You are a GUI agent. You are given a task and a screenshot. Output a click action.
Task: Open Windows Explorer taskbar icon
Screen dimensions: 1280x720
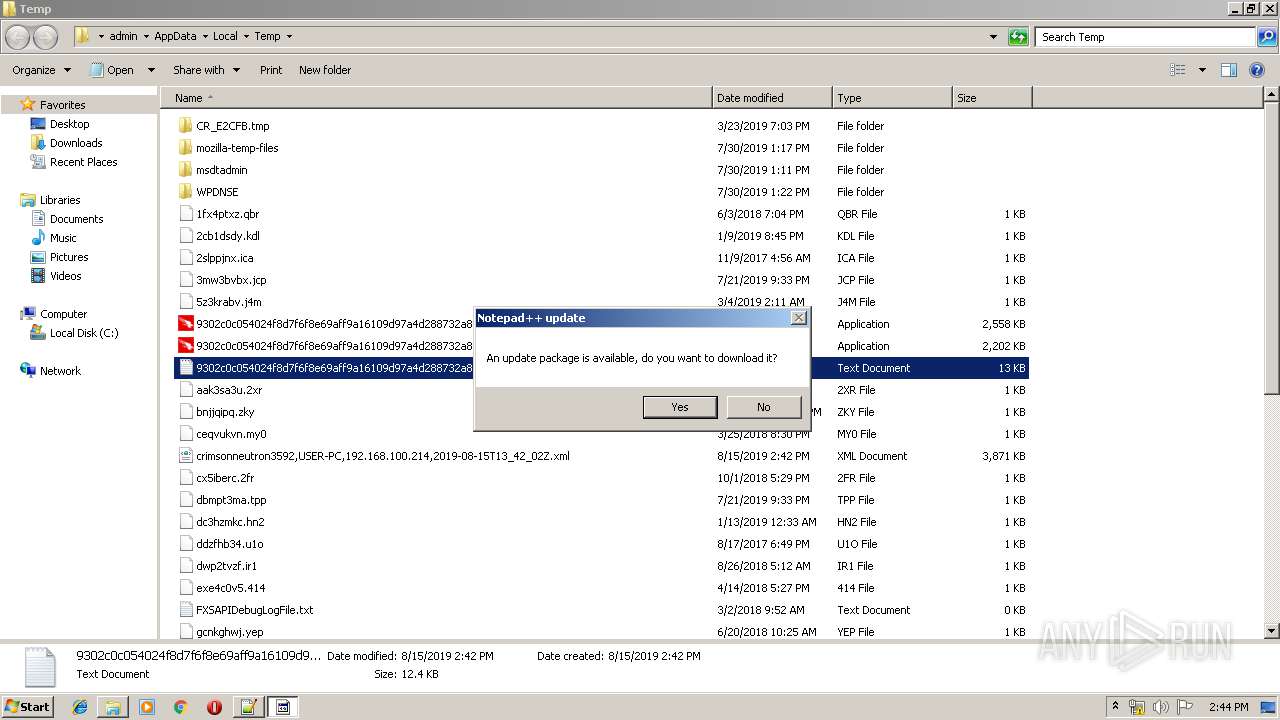click(113, 707)
